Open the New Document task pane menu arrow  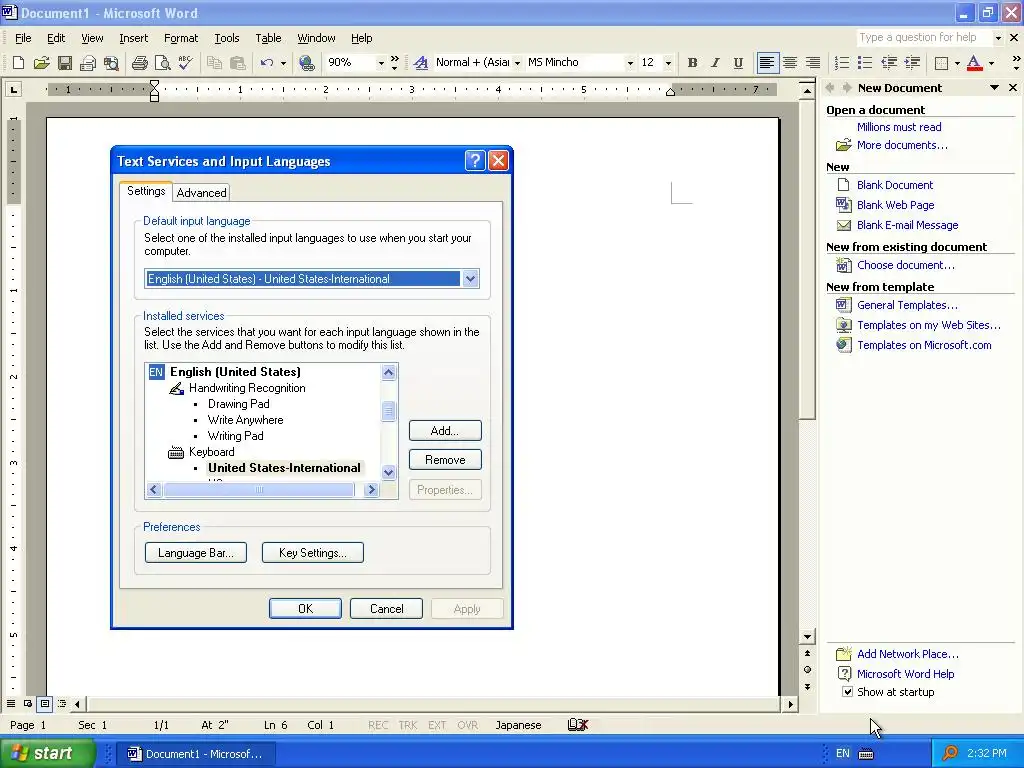pos(994,88)
